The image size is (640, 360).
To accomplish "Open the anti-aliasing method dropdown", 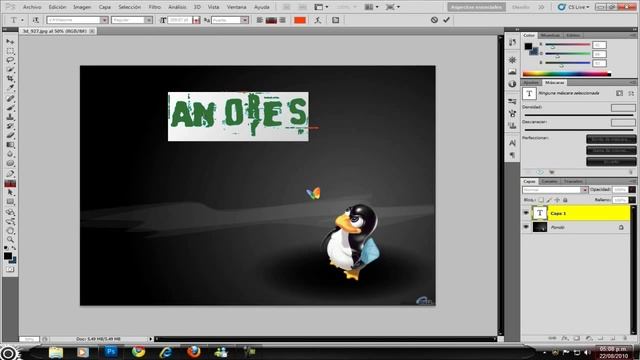I will [245, 20].
